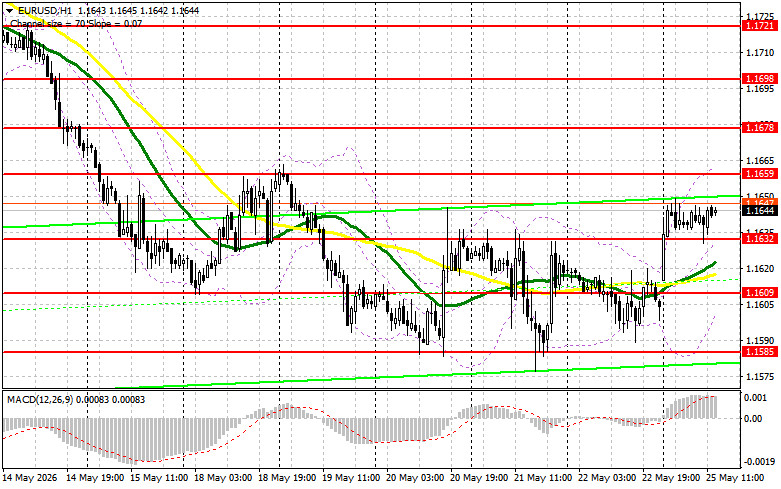Click the 1.1665 price scale value
This screenshot has height=489, width=781.
pyautogui.click(x=761, y=161)
